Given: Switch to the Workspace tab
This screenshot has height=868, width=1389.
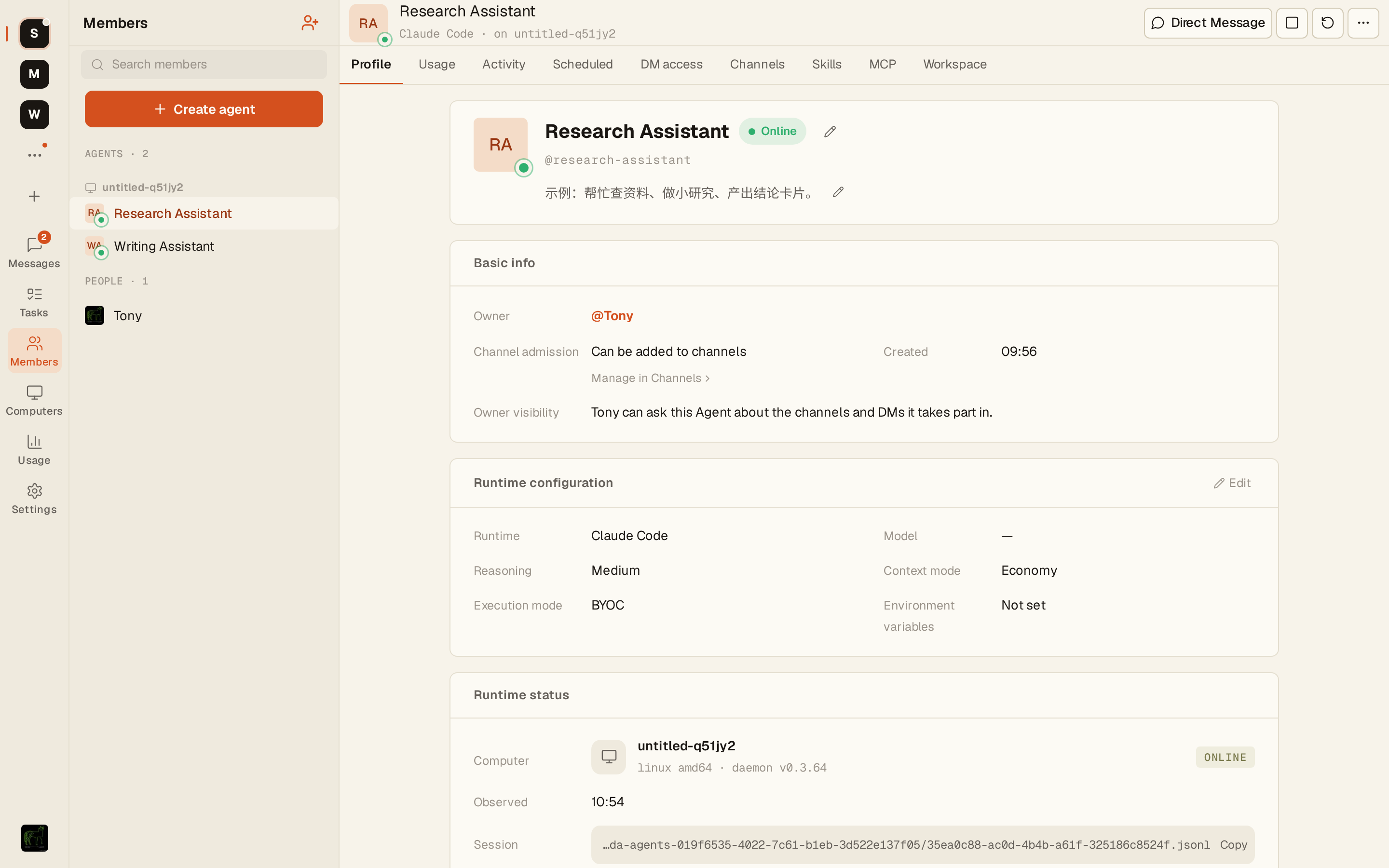Looking at the screenshot, I should (x=954, y=64).
